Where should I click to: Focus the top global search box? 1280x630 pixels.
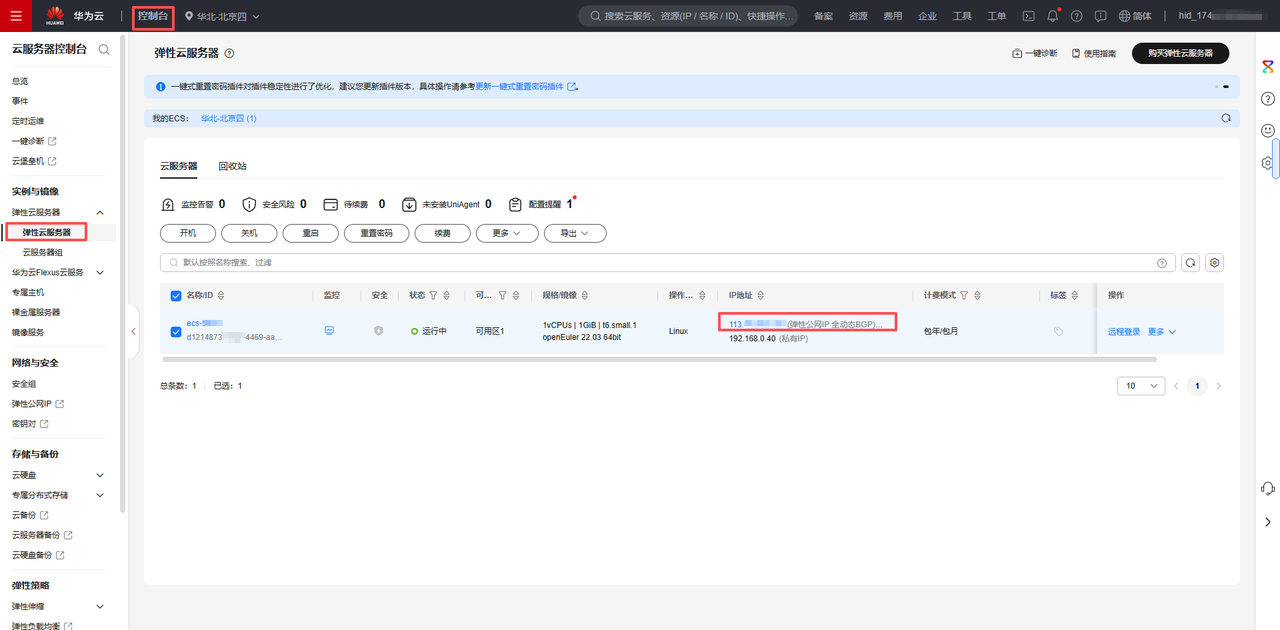688,16
